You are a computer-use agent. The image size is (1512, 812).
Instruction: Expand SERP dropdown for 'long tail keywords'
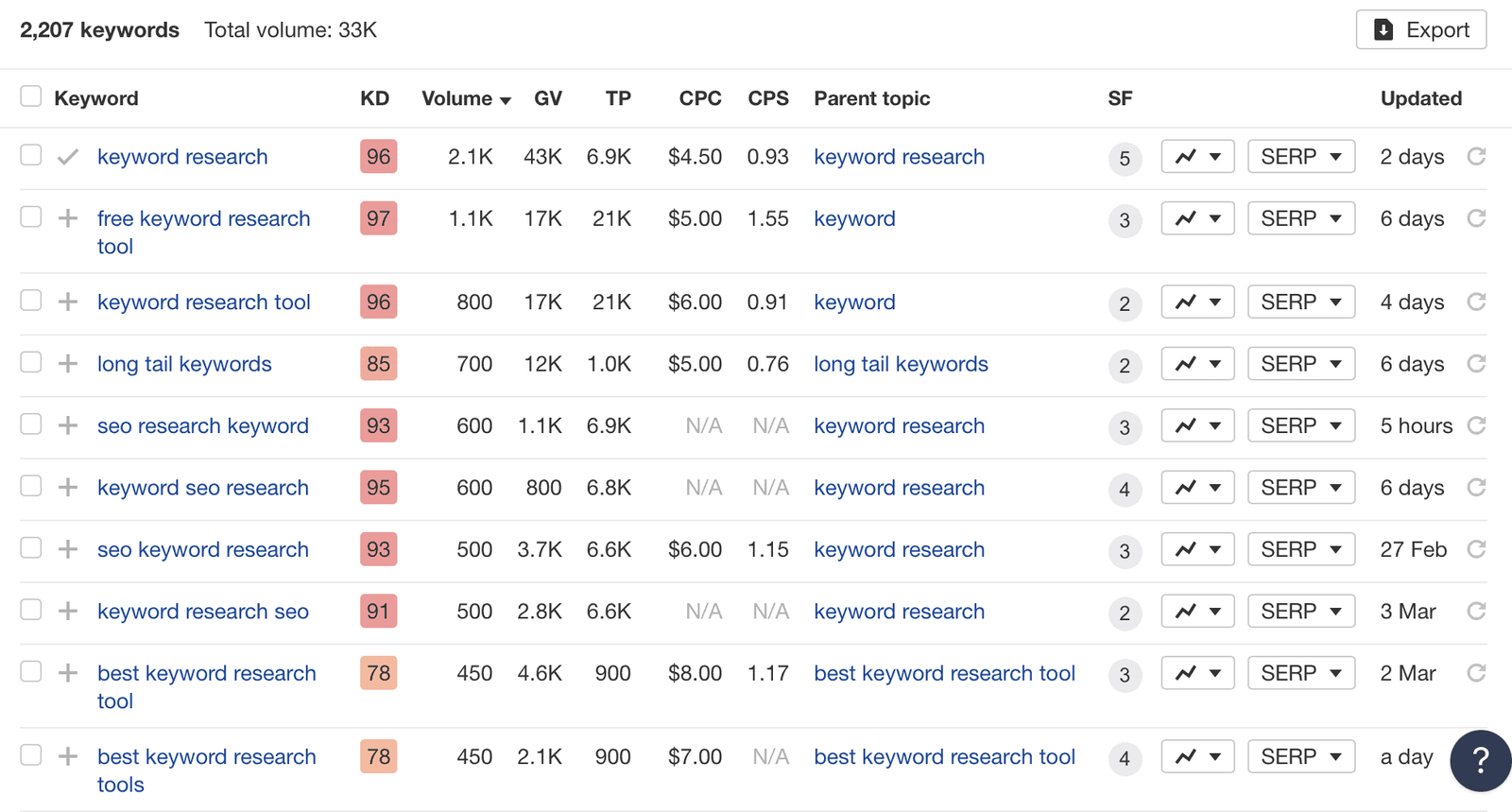[x=1301, y=364]
